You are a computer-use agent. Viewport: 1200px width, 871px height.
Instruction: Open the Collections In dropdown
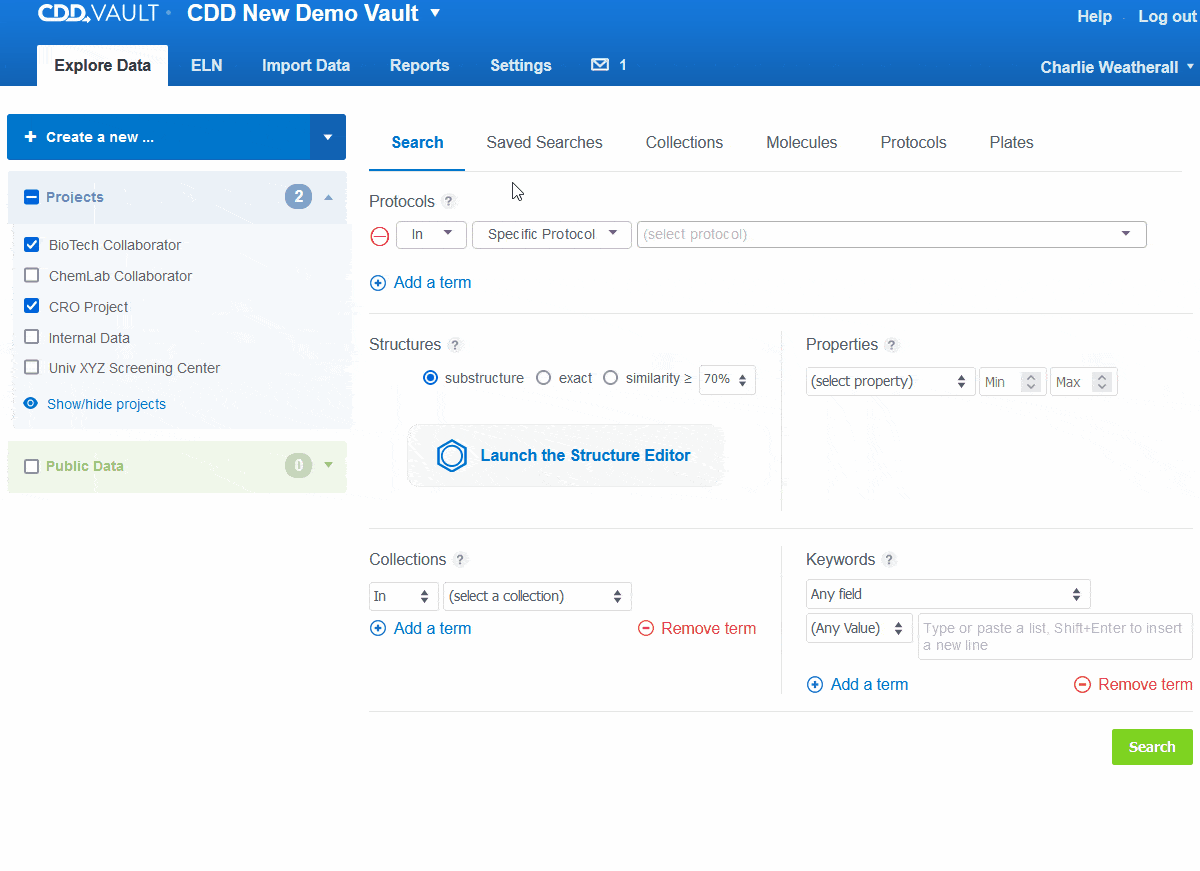pyautogui.click(x=404, y=597)
